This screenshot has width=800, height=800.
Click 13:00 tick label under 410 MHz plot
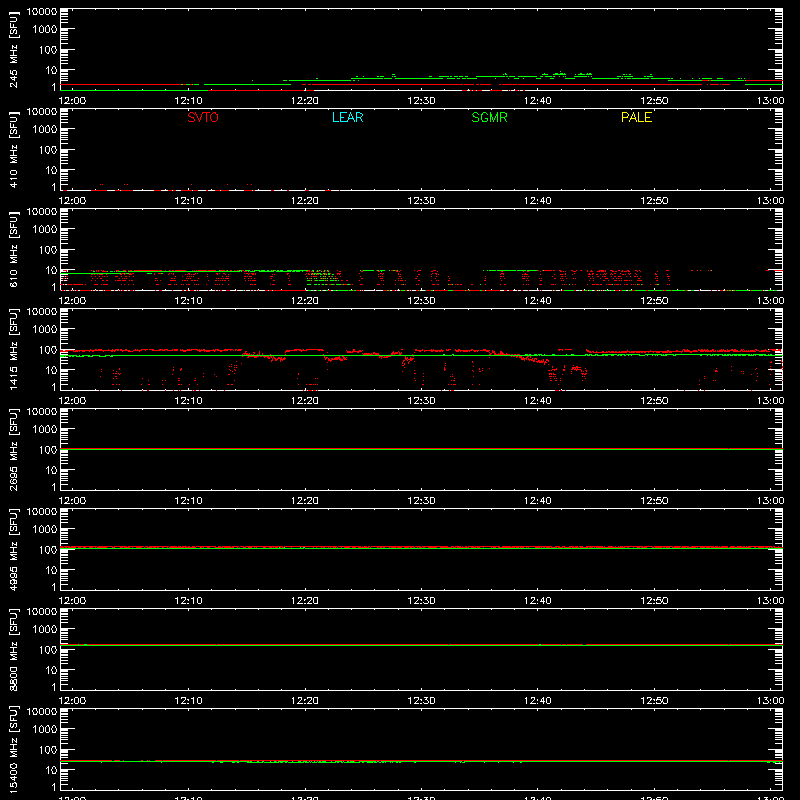coord(770,201)
